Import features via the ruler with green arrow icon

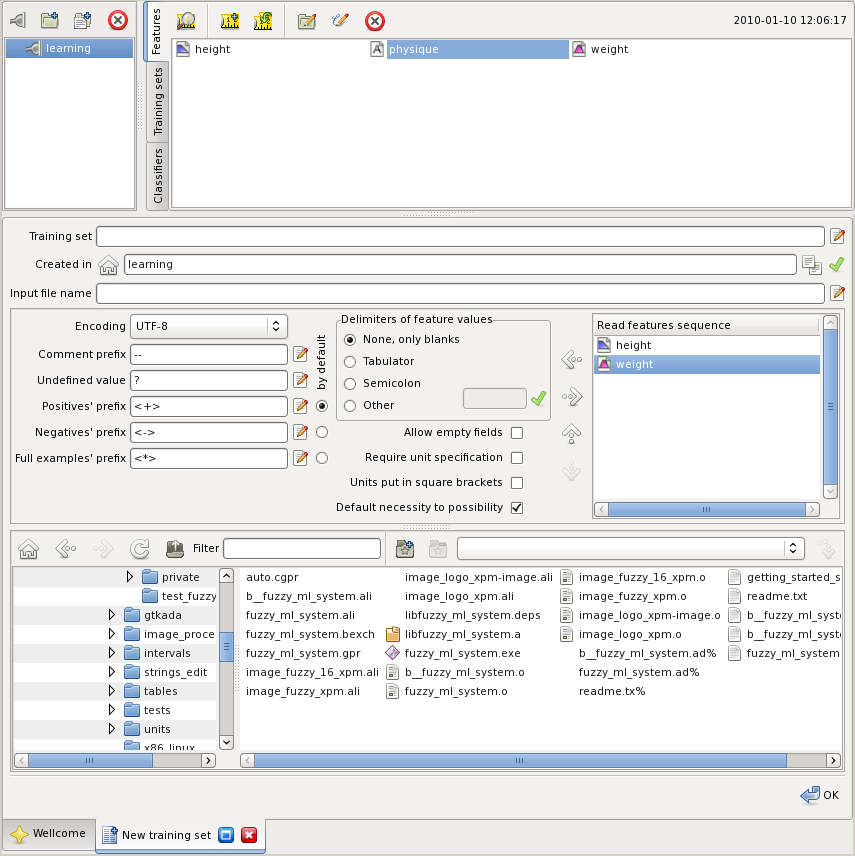261,20
